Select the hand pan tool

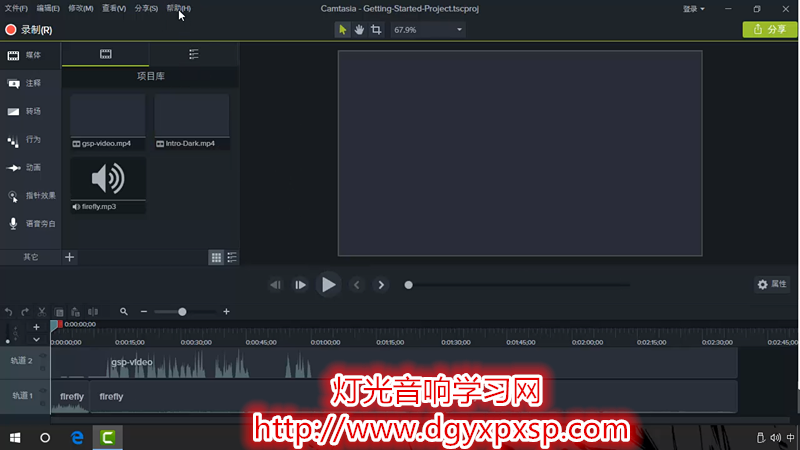tap(359, 30)
